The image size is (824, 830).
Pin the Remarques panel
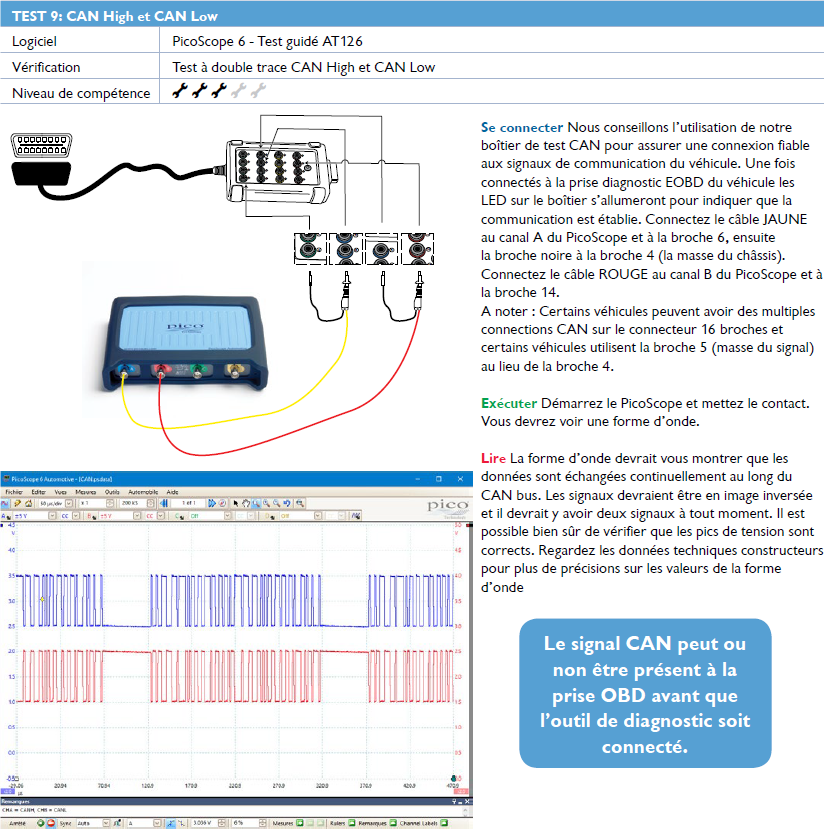[454, 801]
